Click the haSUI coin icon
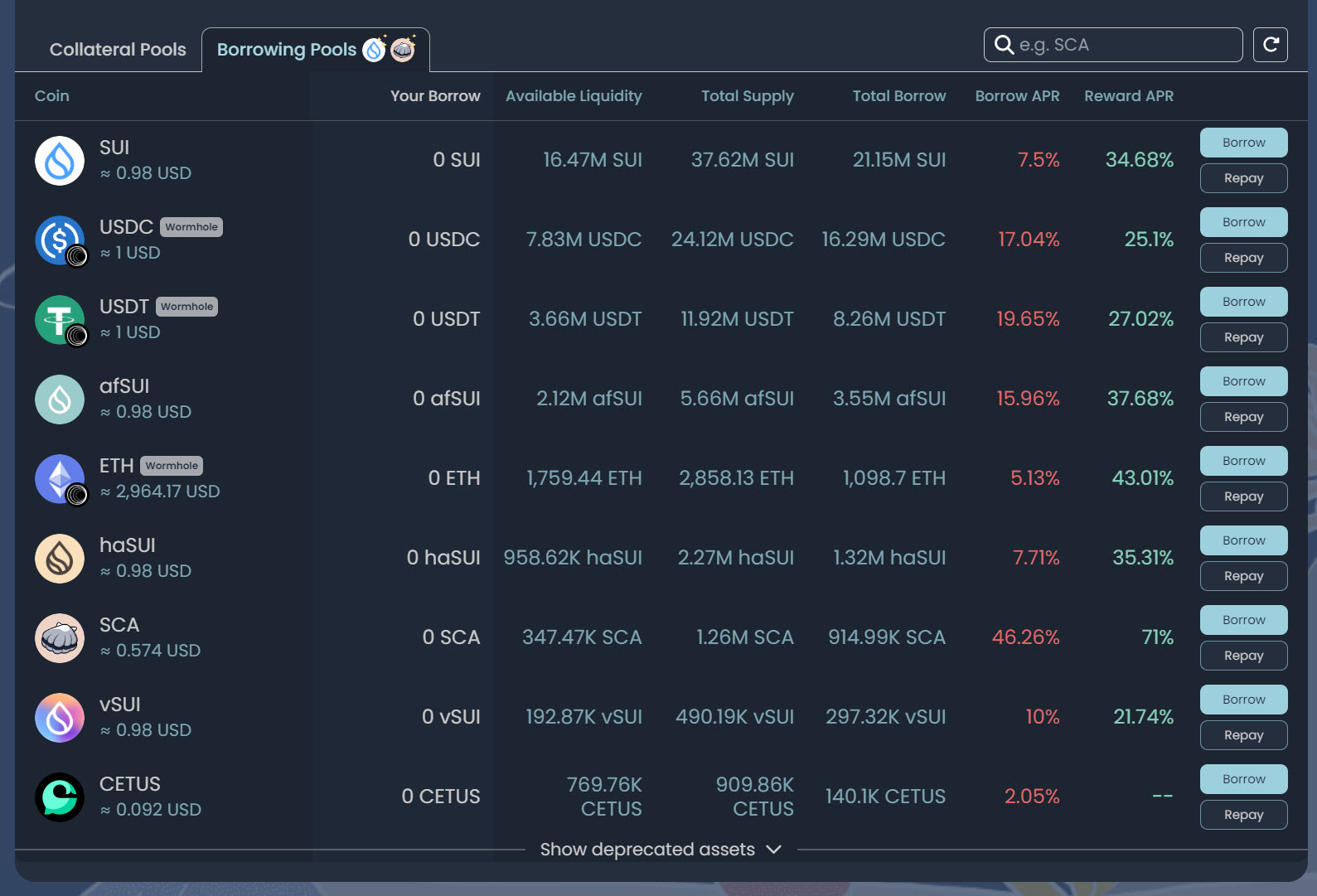This screenshot has width=1317, height=896. pos(60,559)
